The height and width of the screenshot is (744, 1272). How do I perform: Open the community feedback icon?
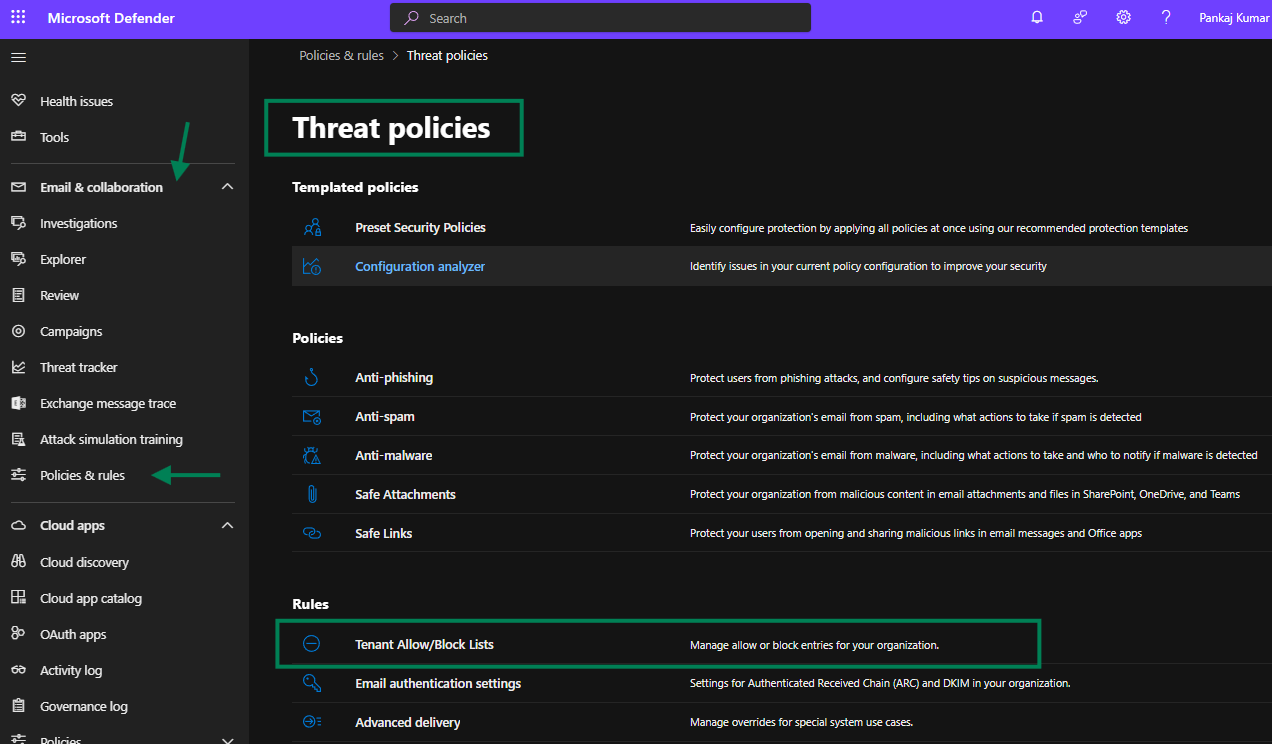pos(1080,18)
